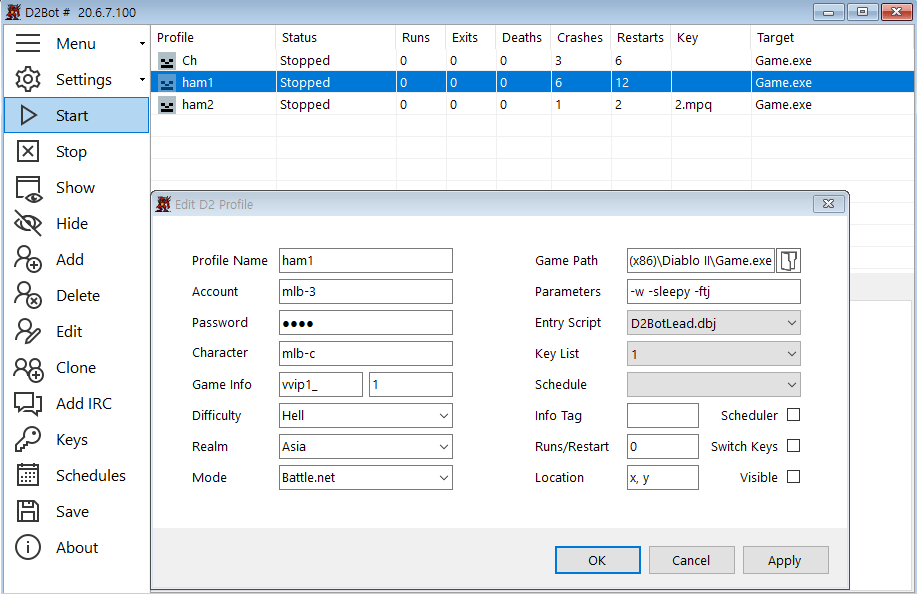Image resolution: width=917 pixels, height=594 pixels.
Task: Open the Menu item in sidebar
Action: [76, 43]
